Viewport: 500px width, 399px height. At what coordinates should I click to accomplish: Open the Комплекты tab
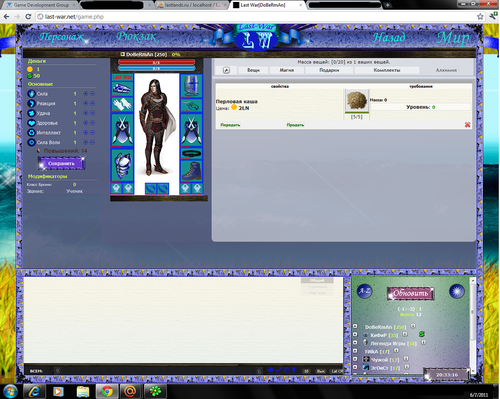tap(387, 70)
